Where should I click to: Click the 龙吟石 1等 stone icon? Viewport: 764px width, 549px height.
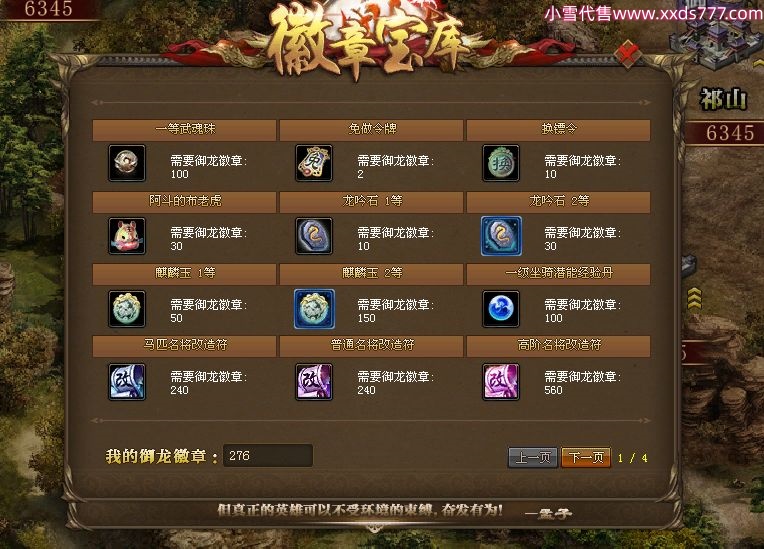click(x=314, y=236)
